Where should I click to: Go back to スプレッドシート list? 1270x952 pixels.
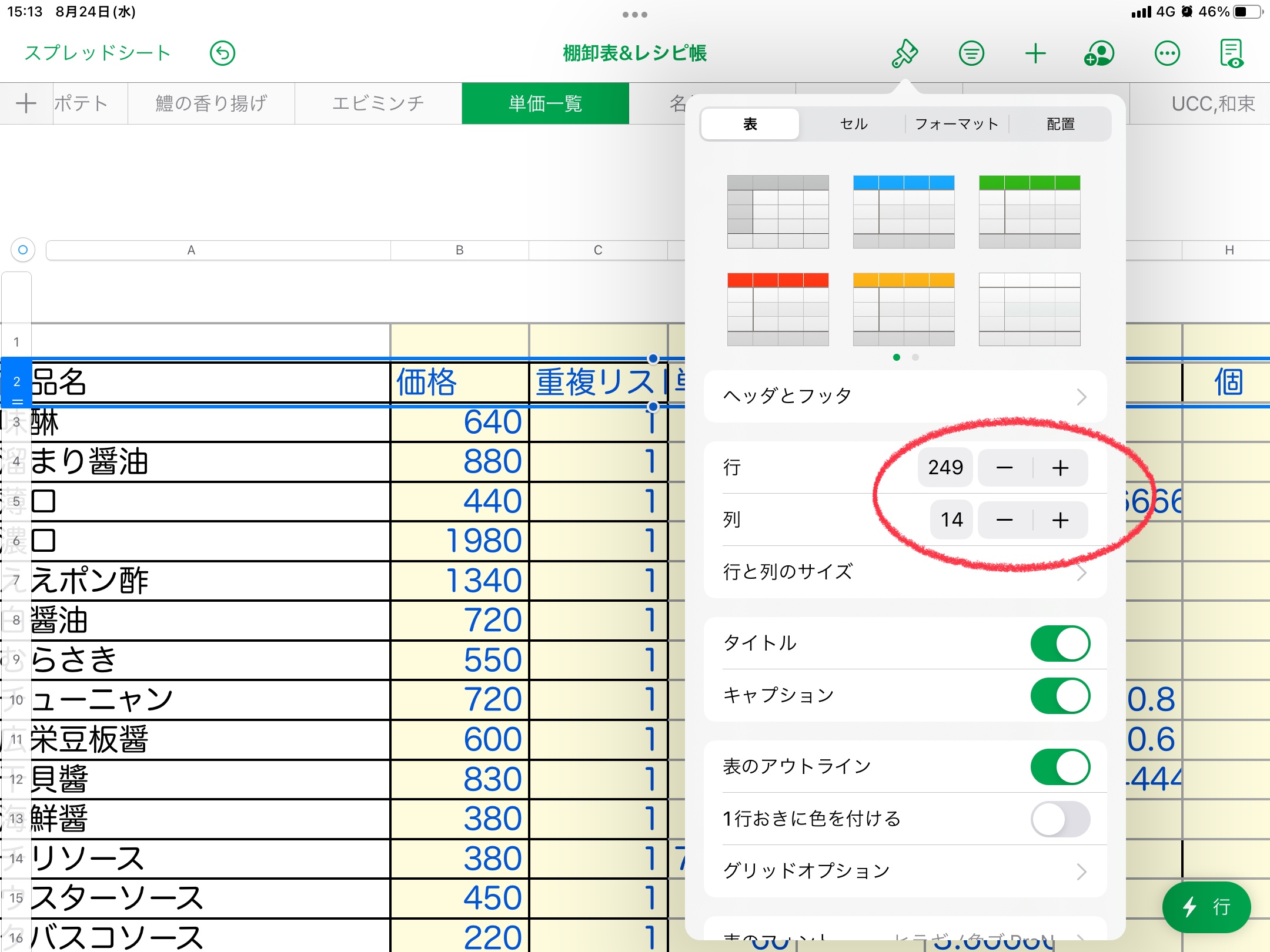(x=98, y=53)
